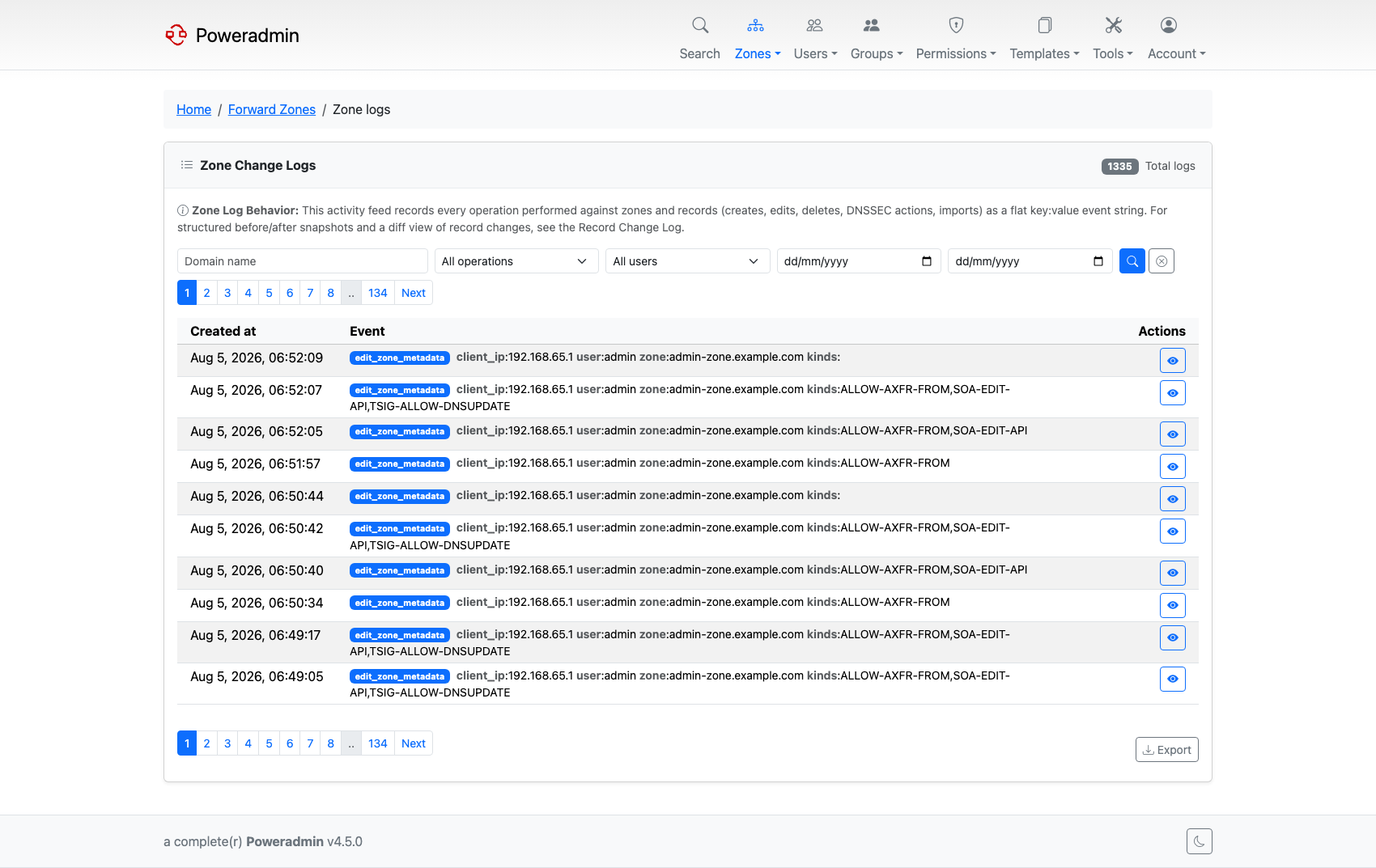1376x868 pixels.
Task: Click the Tools wrench icon in navbar
Action: 1114,25
